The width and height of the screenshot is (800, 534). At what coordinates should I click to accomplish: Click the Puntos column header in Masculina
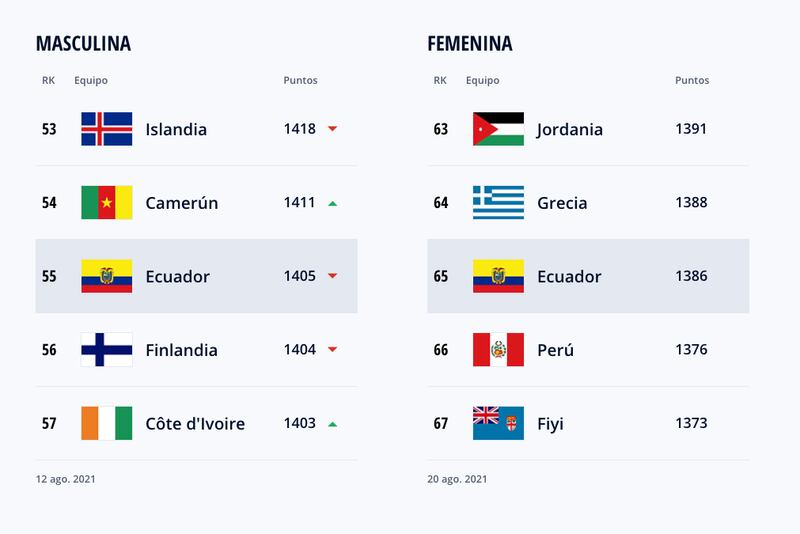click(301, 80)
